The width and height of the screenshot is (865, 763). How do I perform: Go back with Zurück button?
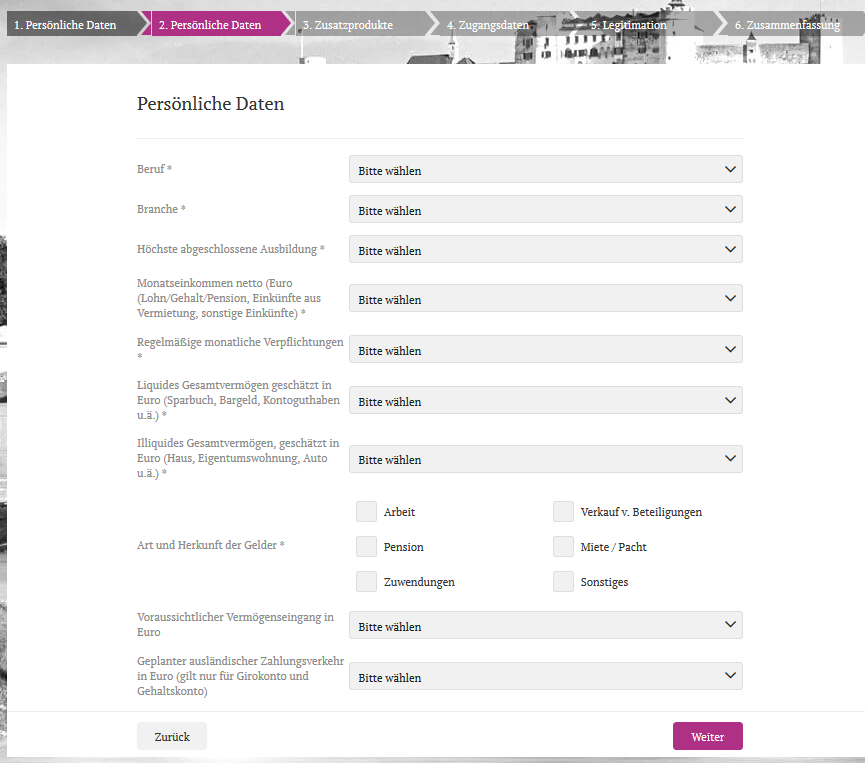[172, 736]
